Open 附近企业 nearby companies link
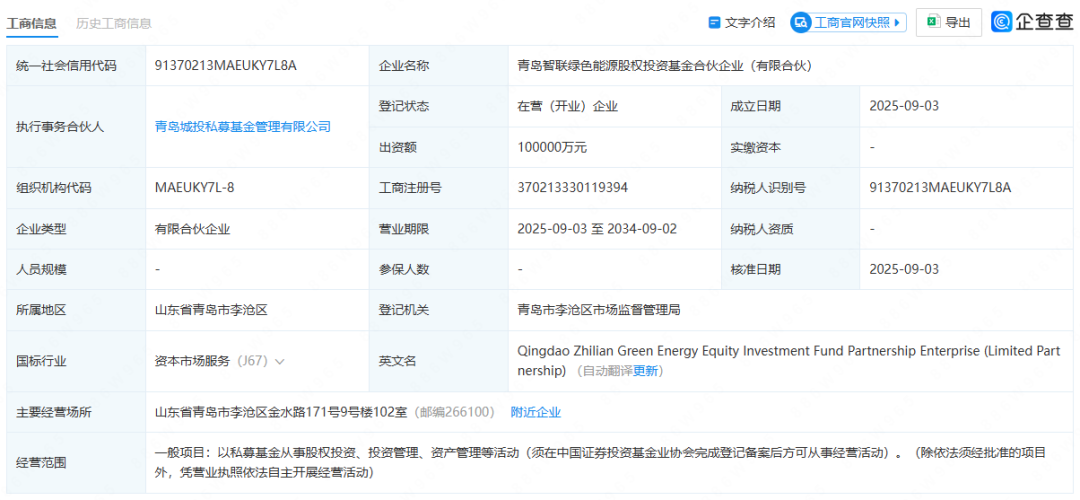 click(x=536, y=413)
